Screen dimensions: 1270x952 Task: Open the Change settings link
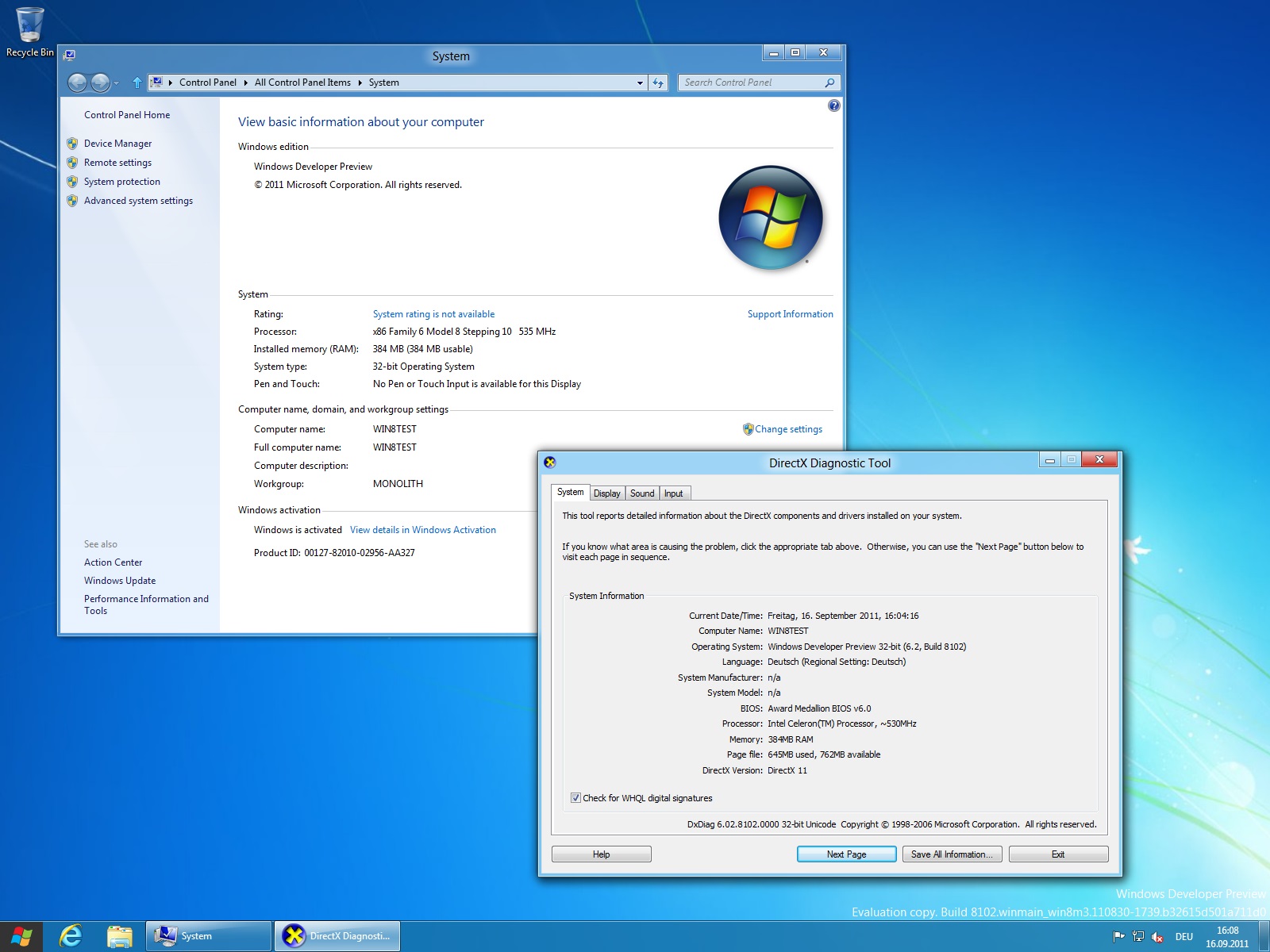coord(788,429)
